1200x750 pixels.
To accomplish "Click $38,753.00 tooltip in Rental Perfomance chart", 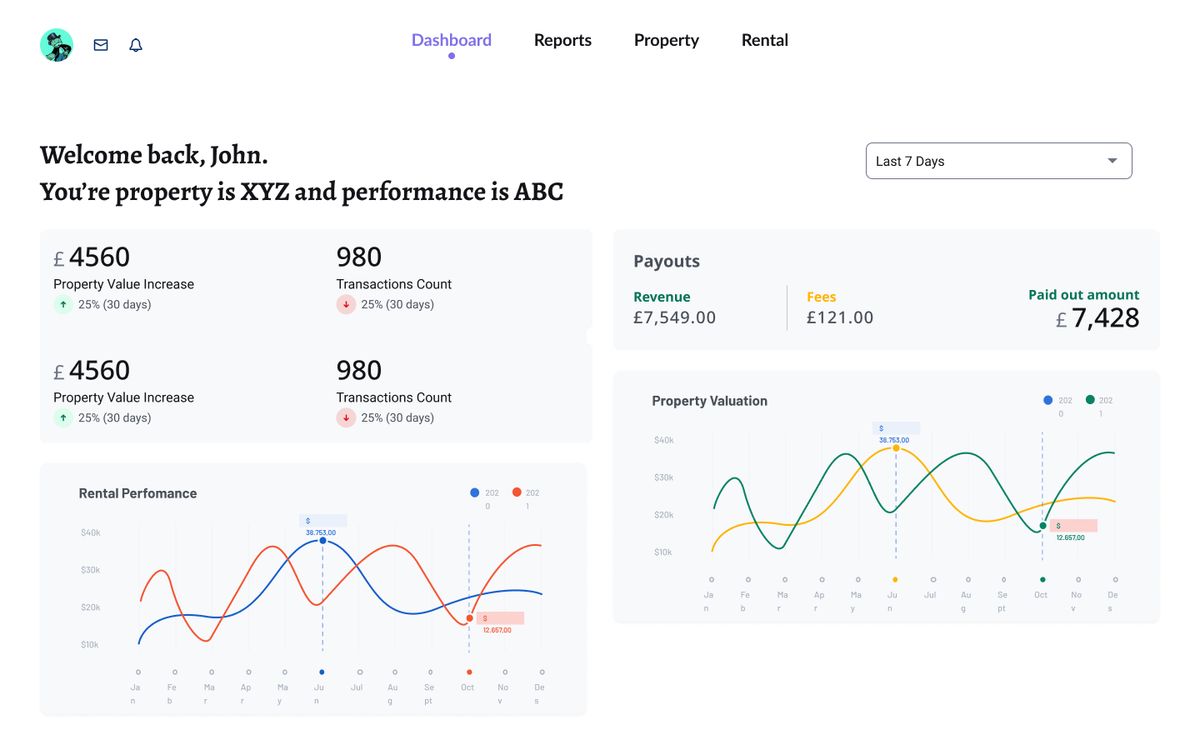I will [x=322, y=526].
